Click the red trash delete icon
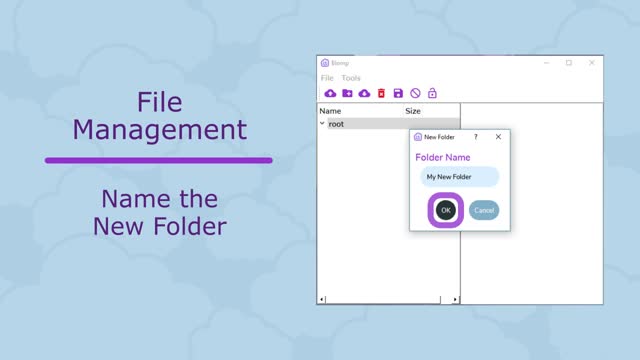The image size is (640, 360). pyautogui.click(x=381, y=93)
